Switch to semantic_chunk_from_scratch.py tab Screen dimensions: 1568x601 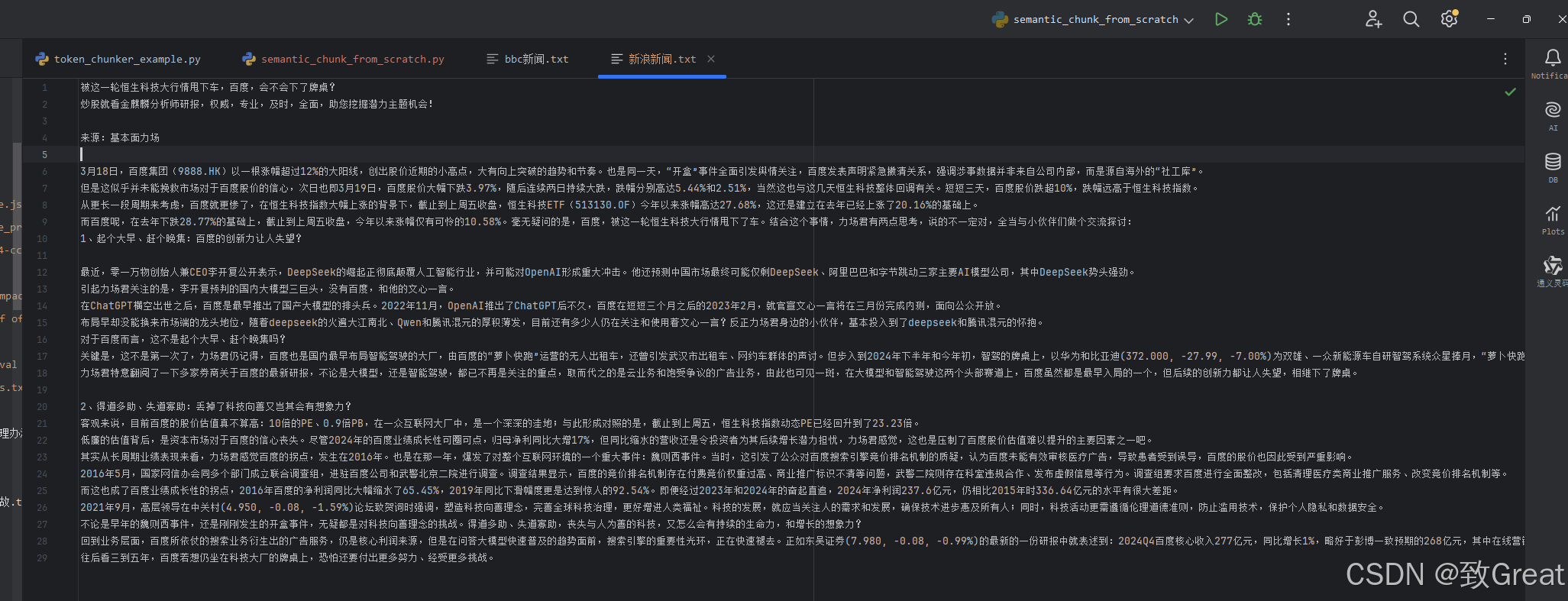pos(343,59)
